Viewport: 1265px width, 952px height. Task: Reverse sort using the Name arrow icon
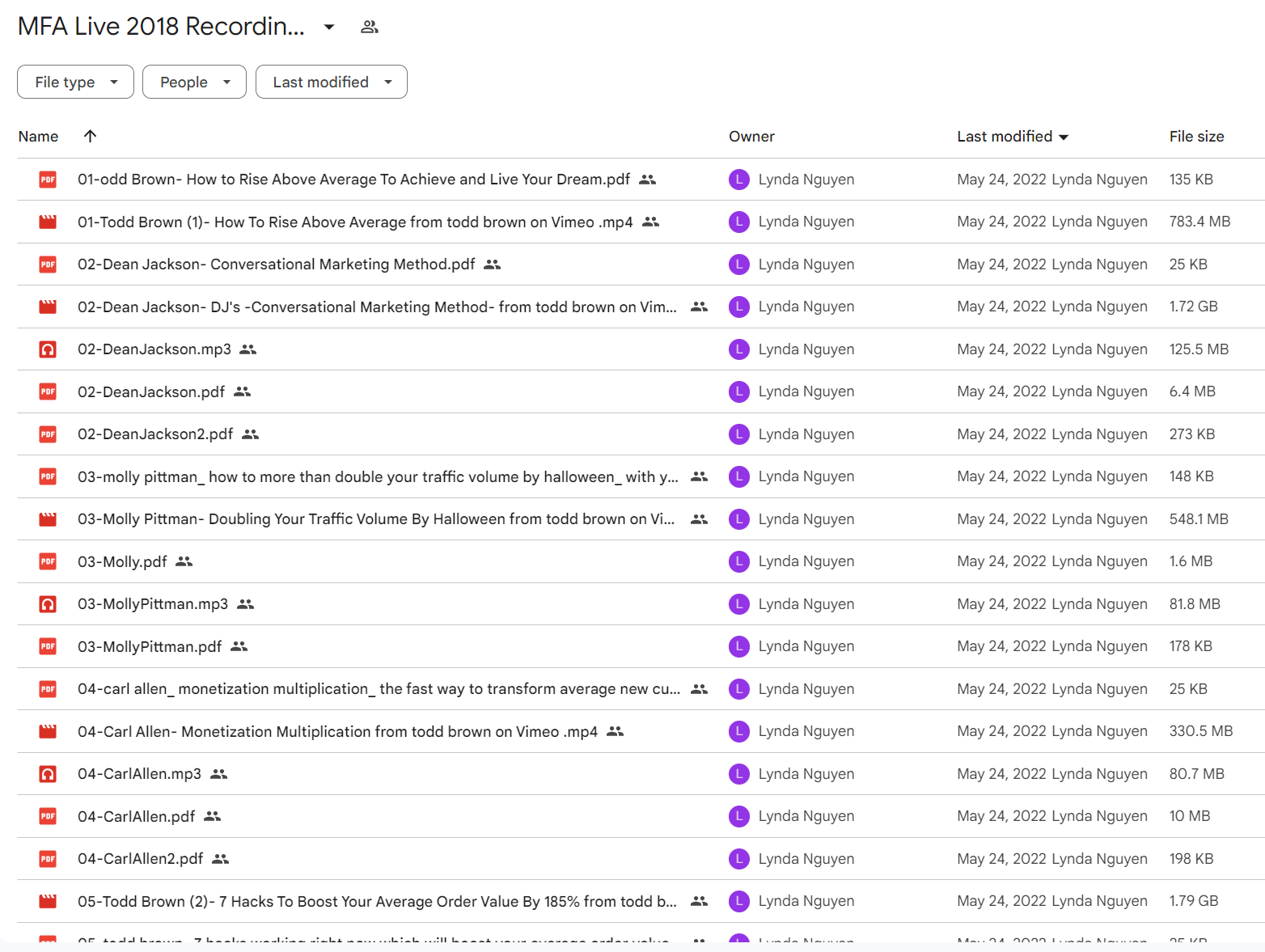(90, 136)
